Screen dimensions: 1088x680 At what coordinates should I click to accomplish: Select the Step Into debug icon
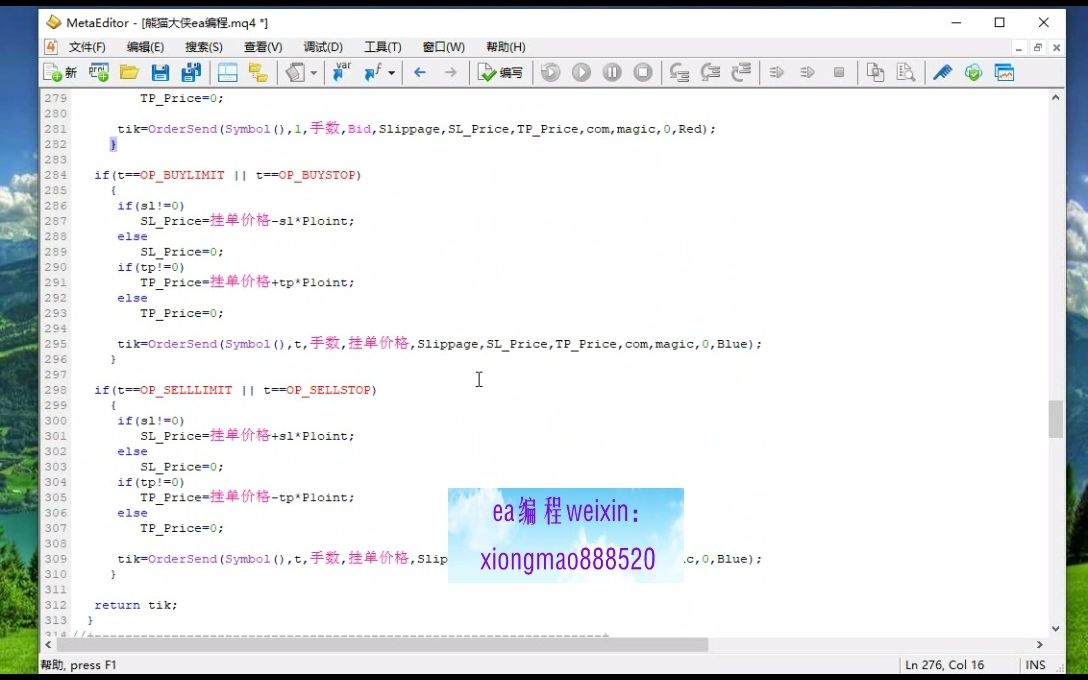coord(679,71)
